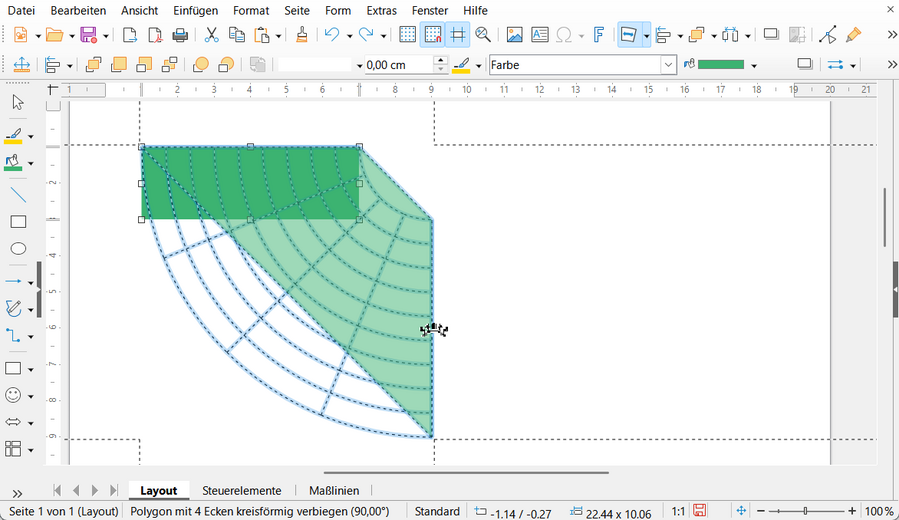This screenshot has width=899, height=520.
Task: Open the Farbe fill type dropdown
Action: [x=668, y=65]
